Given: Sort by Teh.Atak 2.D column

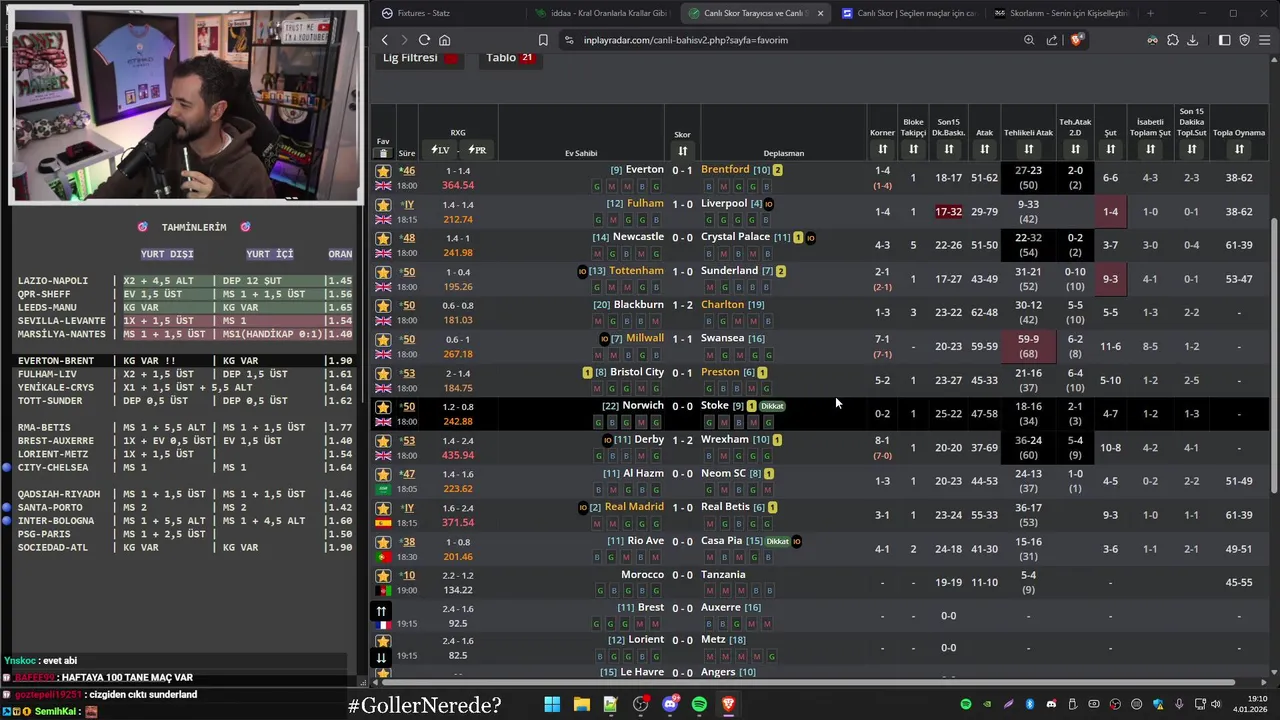Looking at the screenshot, I should 1075,149.
